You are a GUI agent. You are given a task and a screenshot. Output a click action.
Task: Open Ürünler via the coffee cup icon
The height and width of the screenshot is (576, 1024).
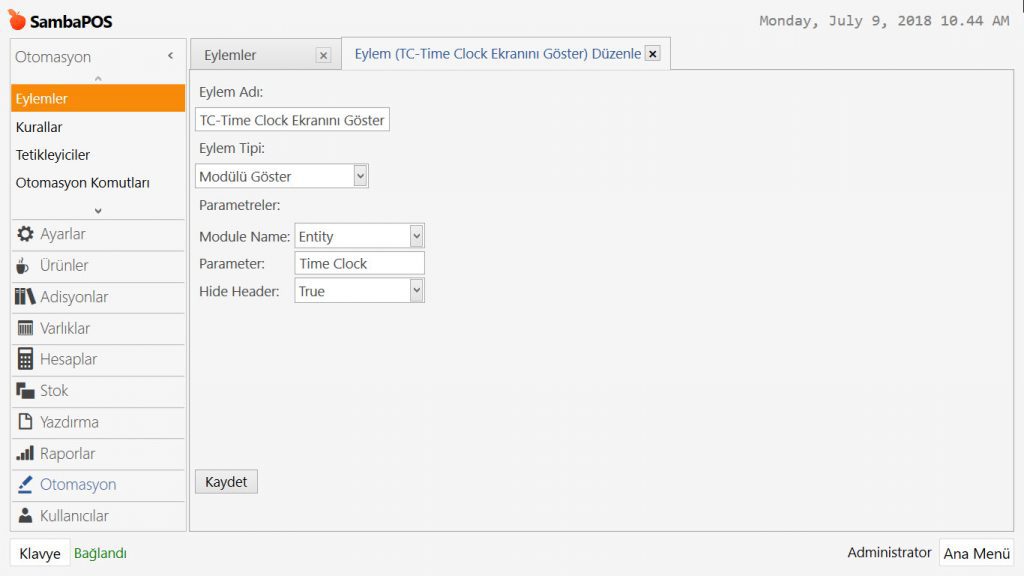pyautogui.click(x=26, y=266)
